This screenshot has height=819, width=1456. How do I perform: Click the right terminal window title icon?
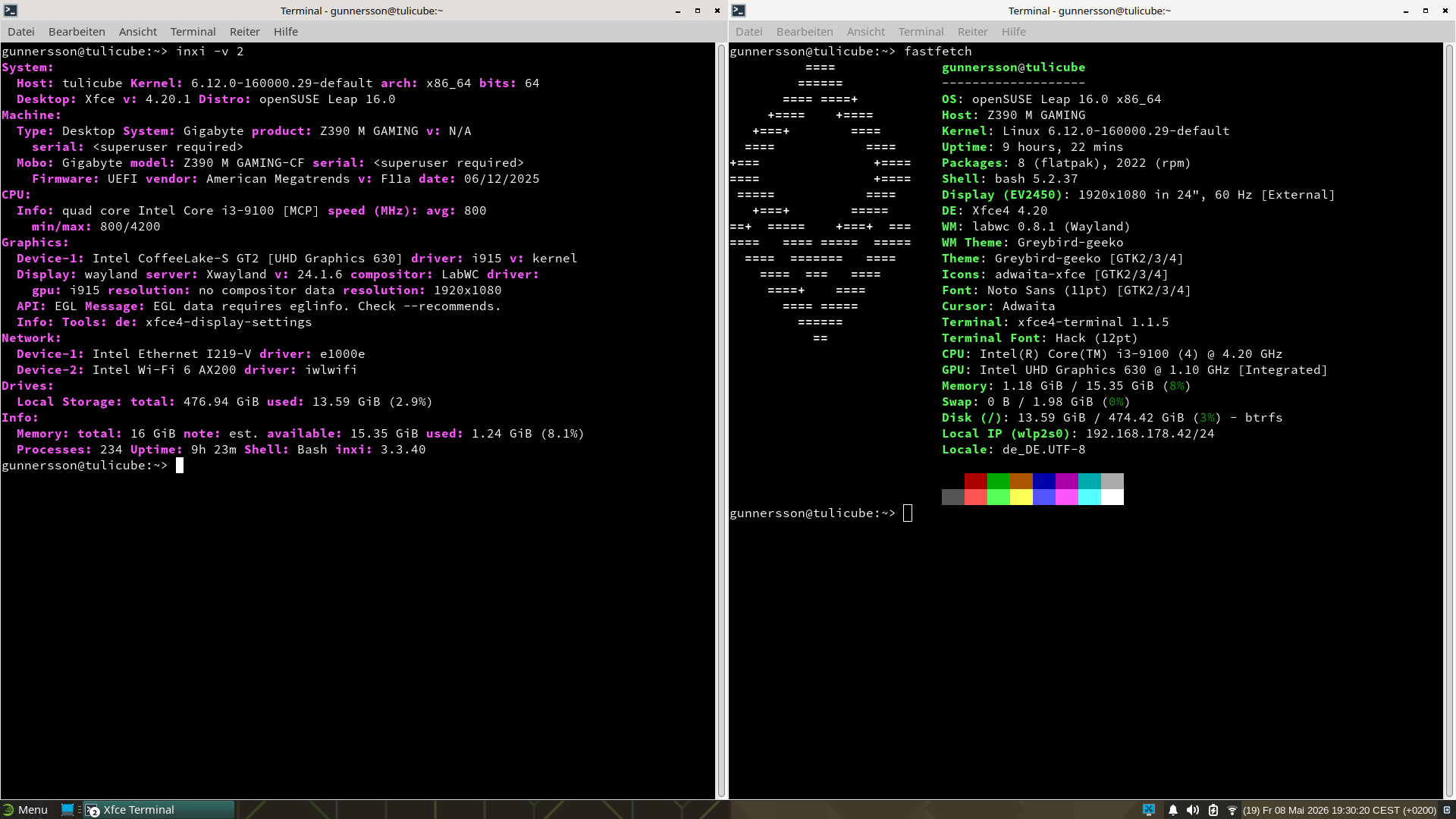click(x=739, y=11)
